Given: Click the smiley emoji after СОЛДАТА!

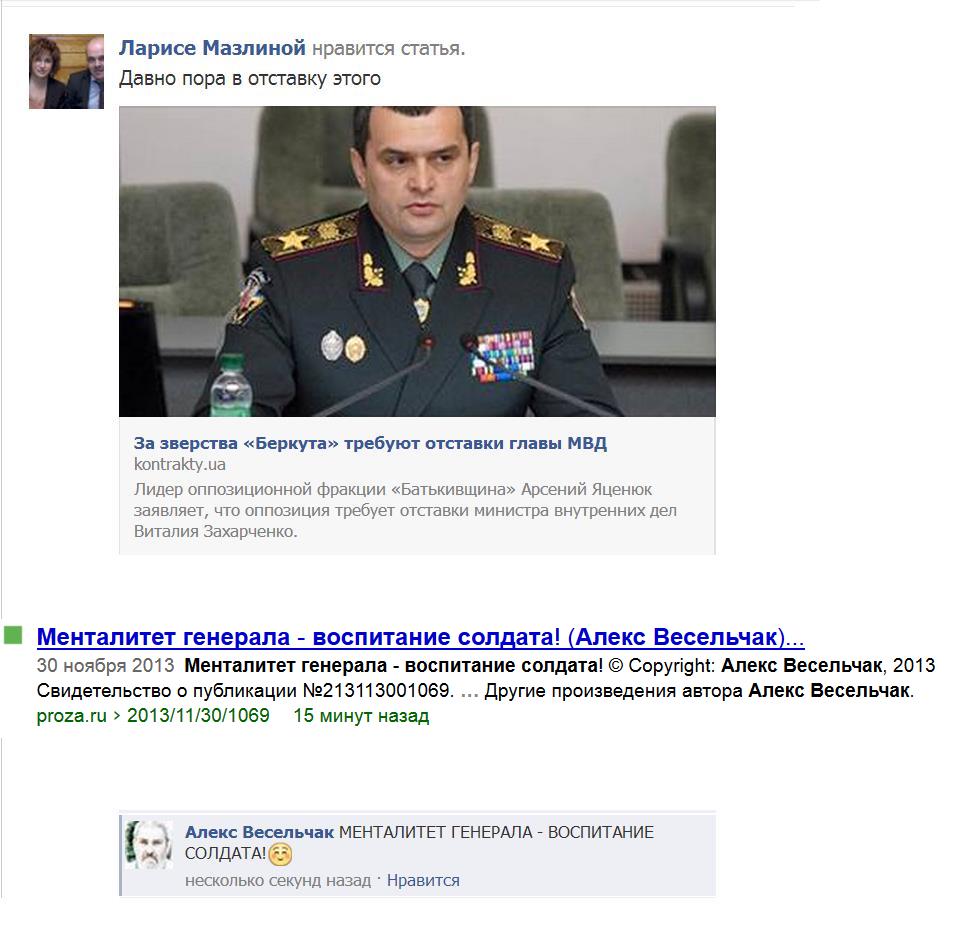Looking at the screenshot, I should [280, 855].
